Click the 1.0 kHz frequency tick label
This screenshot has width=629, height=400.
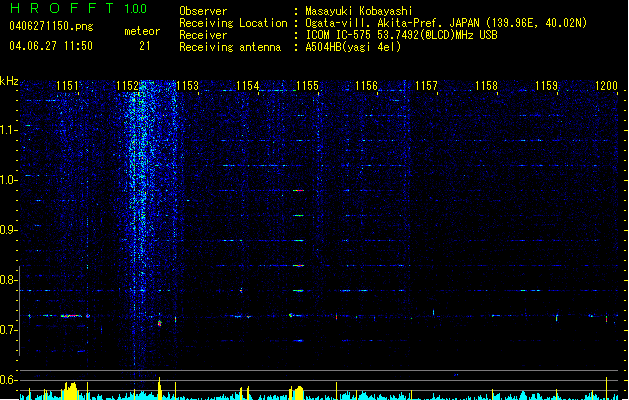8,180
